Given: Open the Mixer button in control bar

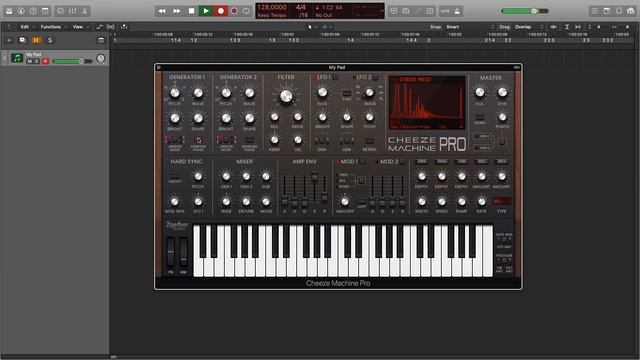Looking at the screenshot, I should click(72, 11).
